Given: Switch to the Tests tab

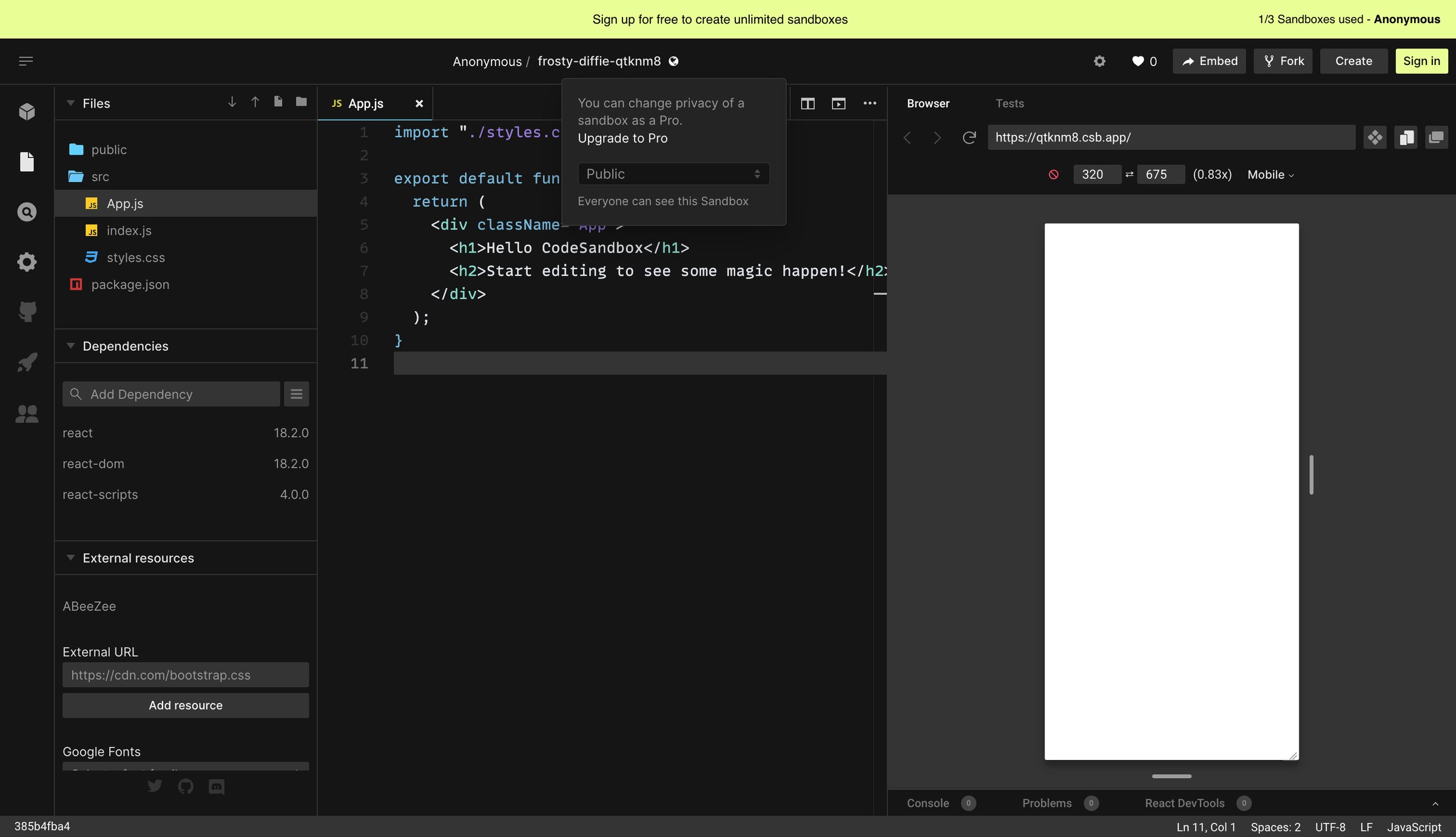Looking at the screenshot, I should [x=1009, y=103].
